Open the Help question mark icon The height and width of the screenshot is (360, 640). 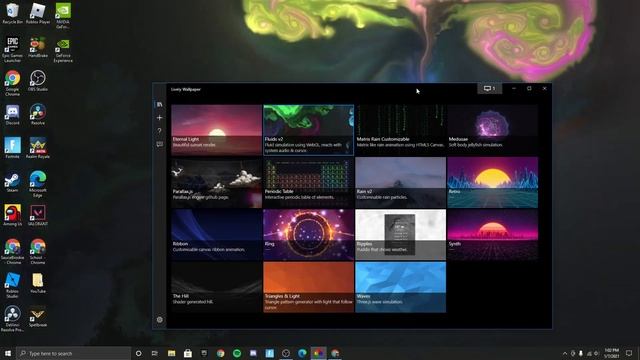pyautogui.click(x=160, y=131)
